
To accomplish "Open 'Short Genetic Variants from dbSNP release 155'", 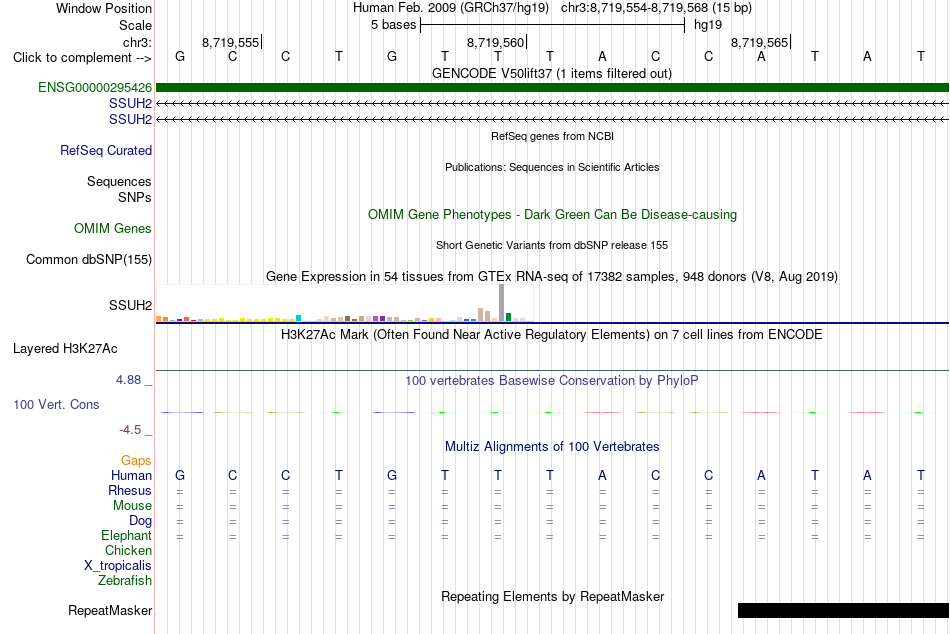I will click(x=552, y=245).
